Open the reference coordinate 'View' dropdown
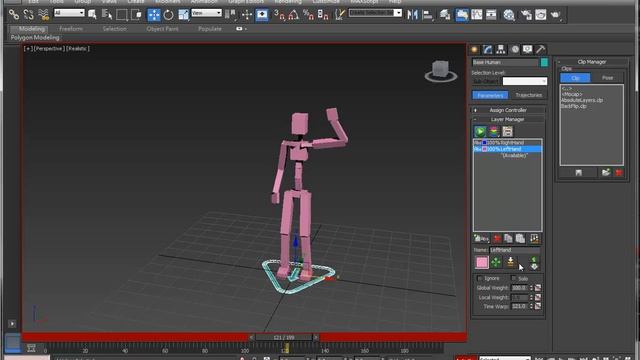640x360 pixels. pos(207,13)
